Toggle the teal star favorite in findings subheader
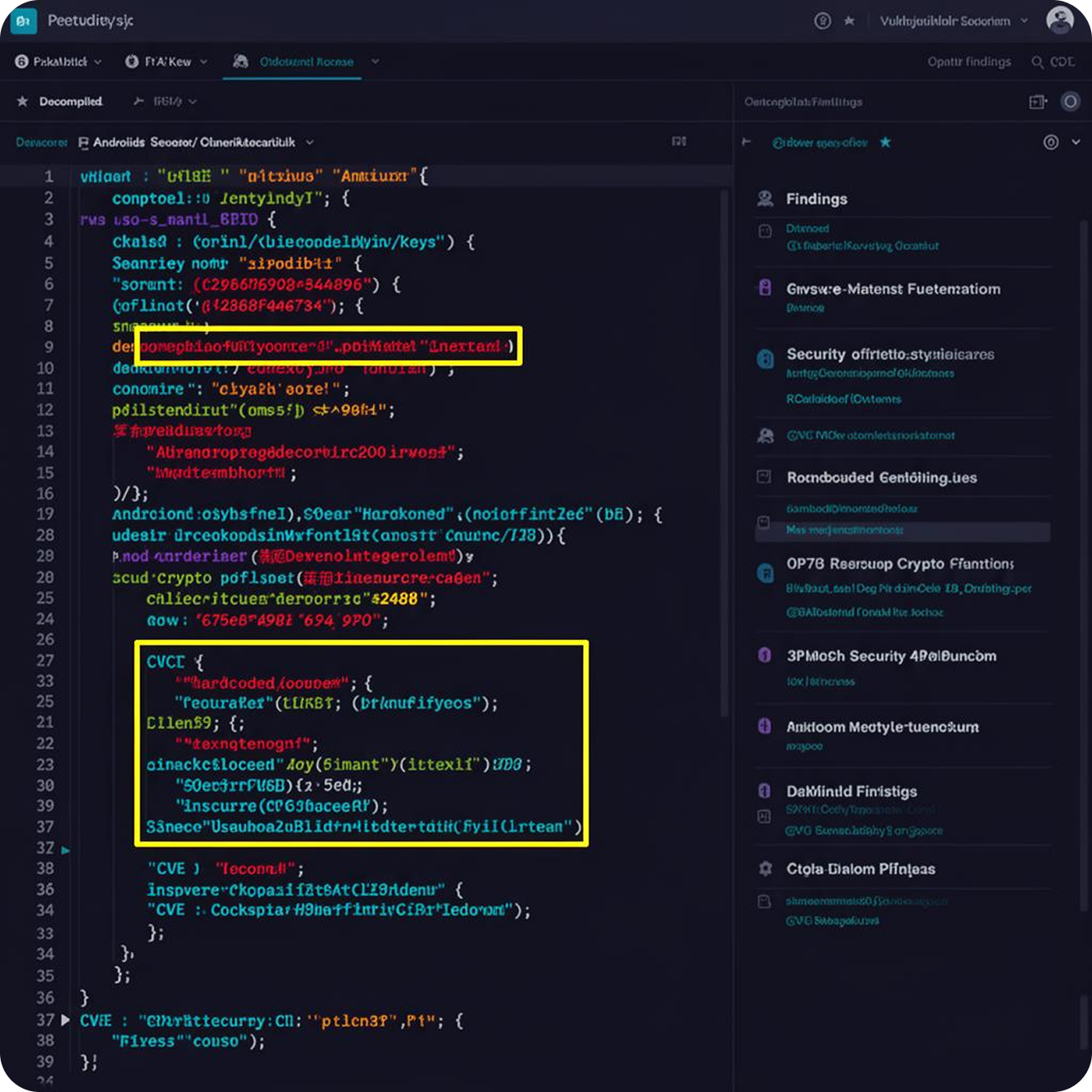The width and height of the screenshot is (1092, 1092). tap(885, 142)
